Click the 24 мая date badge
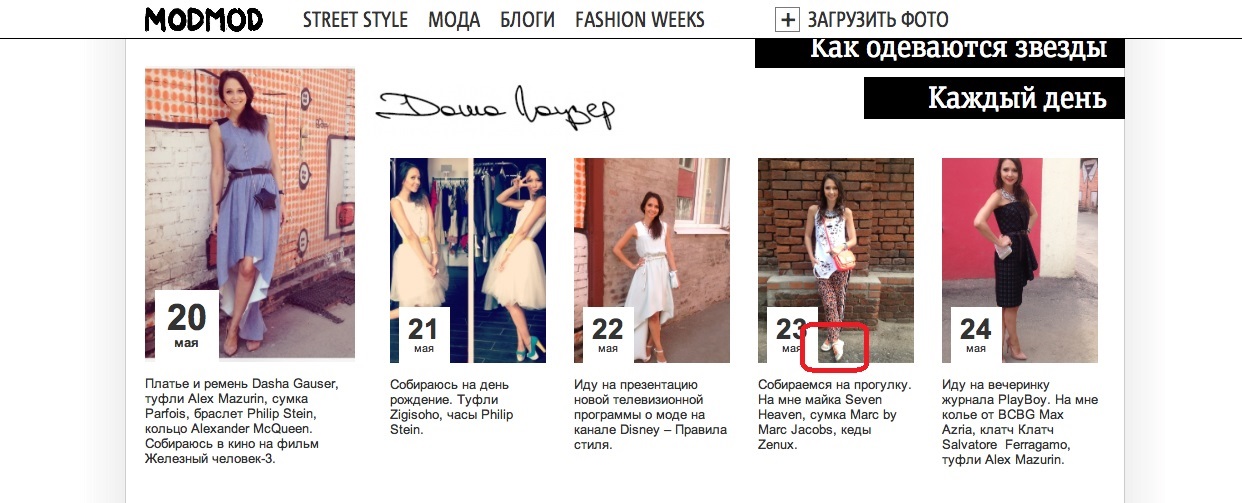 click(x=976, y=335)
